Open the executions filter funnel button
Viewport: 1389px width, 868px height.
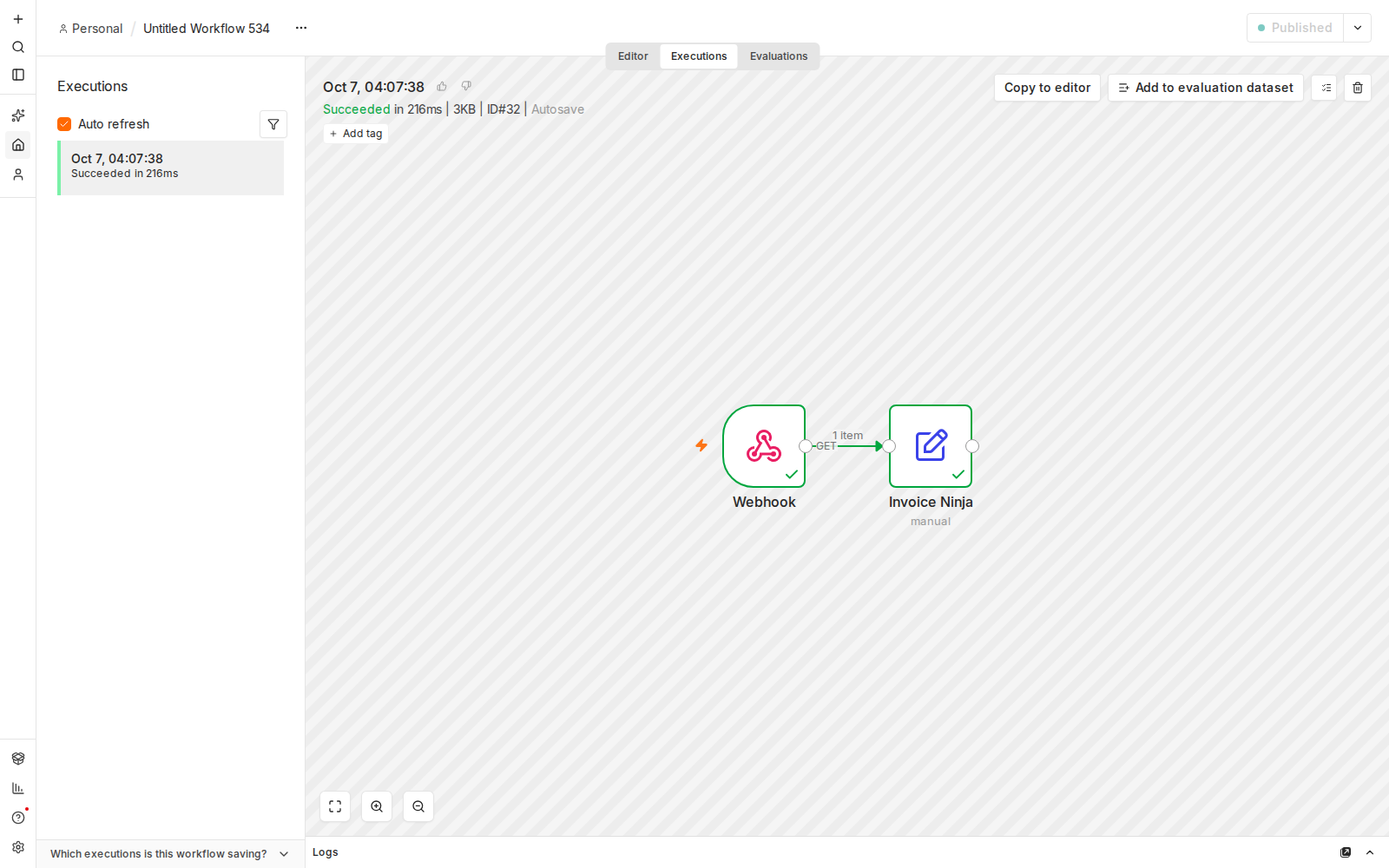pyautogui.click(x=273, y=124)
